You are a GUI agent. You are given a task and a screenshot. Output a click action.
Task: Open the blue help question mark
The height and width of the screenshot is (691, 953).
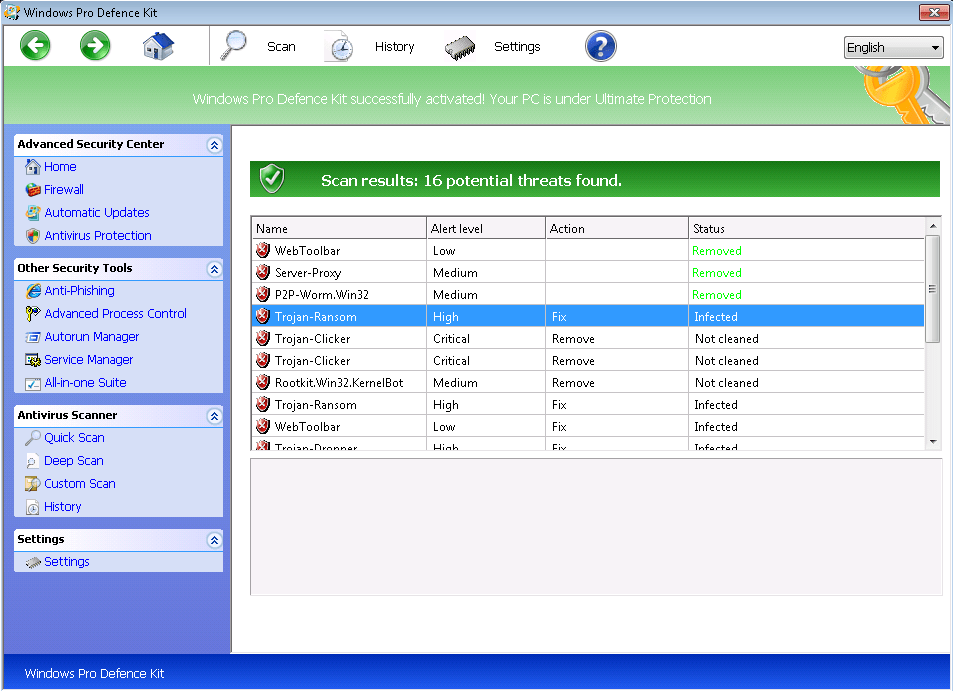[600, 46]
